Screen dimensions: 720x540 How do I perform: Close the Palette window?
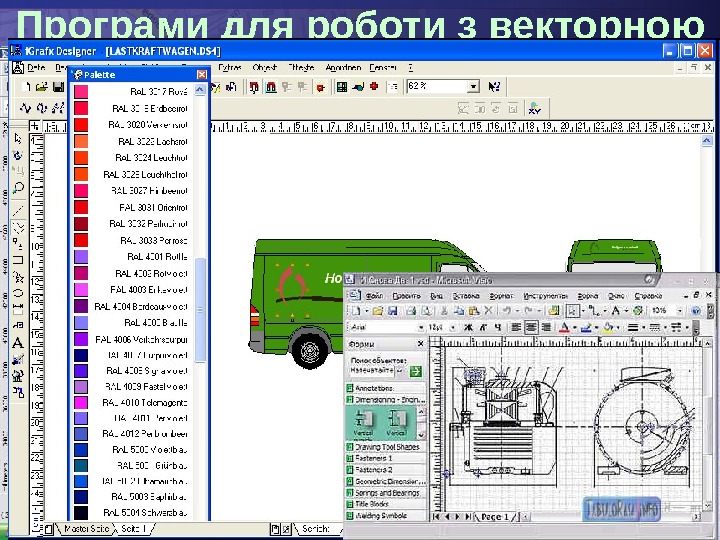tap(202, 74)
